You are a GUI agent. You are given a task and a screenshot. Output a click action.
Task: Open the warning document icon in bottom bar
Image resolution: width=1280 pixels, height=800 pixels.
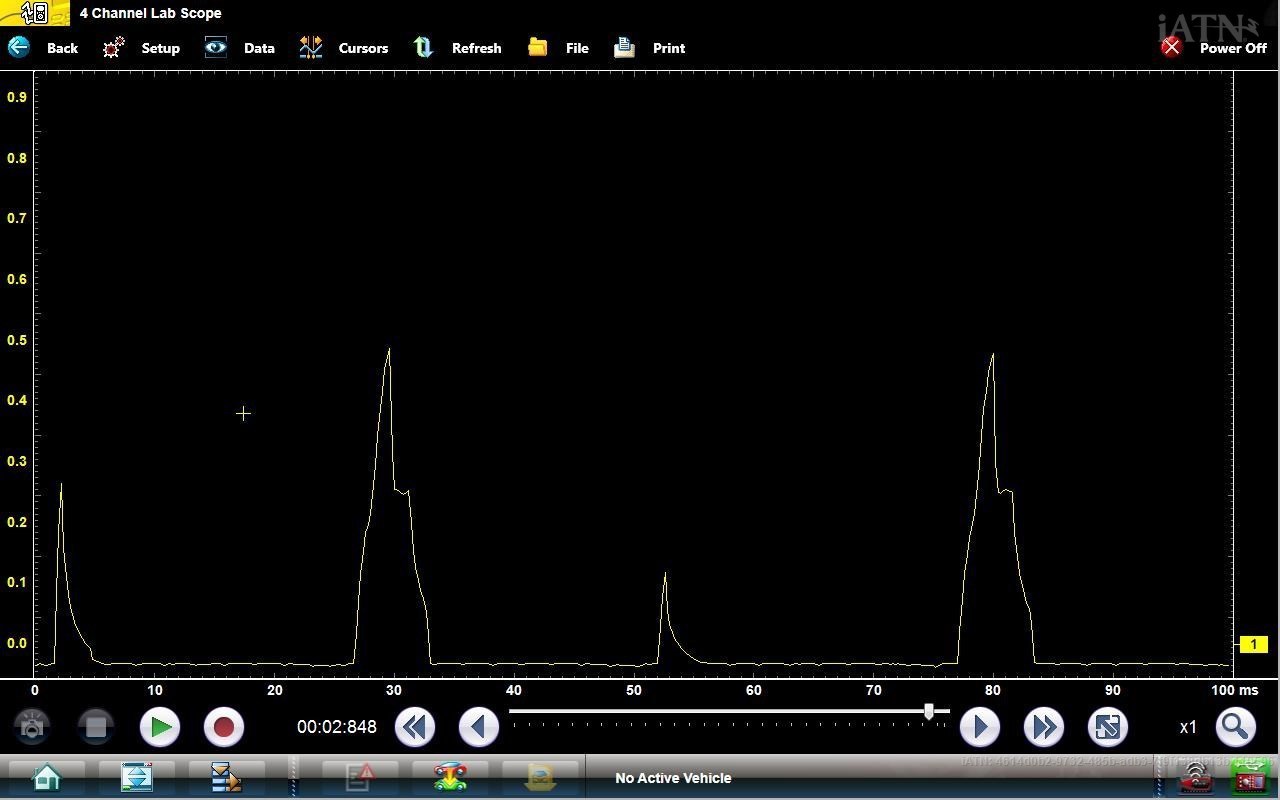coord(359,777)
